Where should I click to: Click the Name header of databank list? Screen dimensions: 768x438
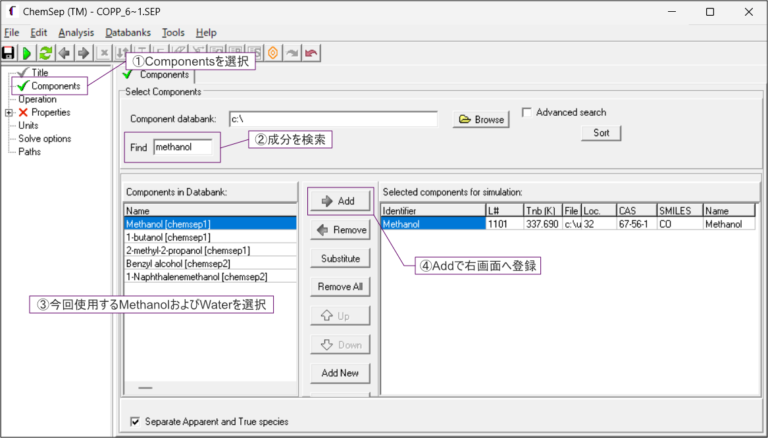210,211
